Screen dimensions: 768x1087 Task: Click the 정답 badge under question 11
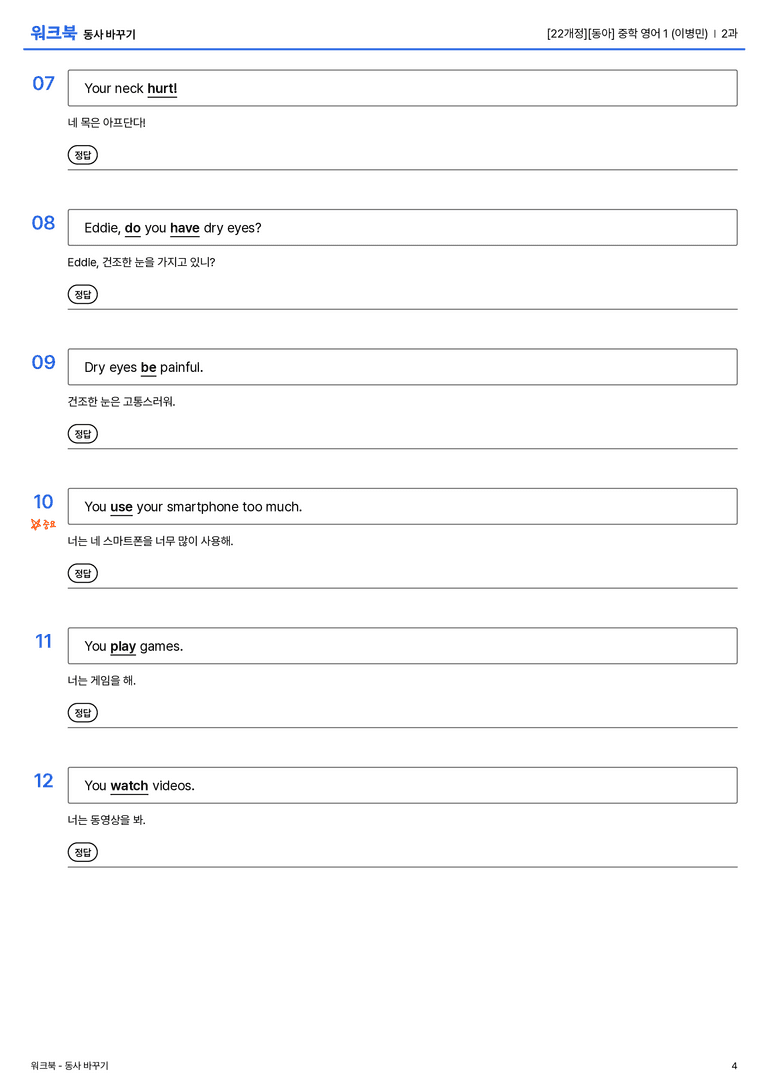82,713
